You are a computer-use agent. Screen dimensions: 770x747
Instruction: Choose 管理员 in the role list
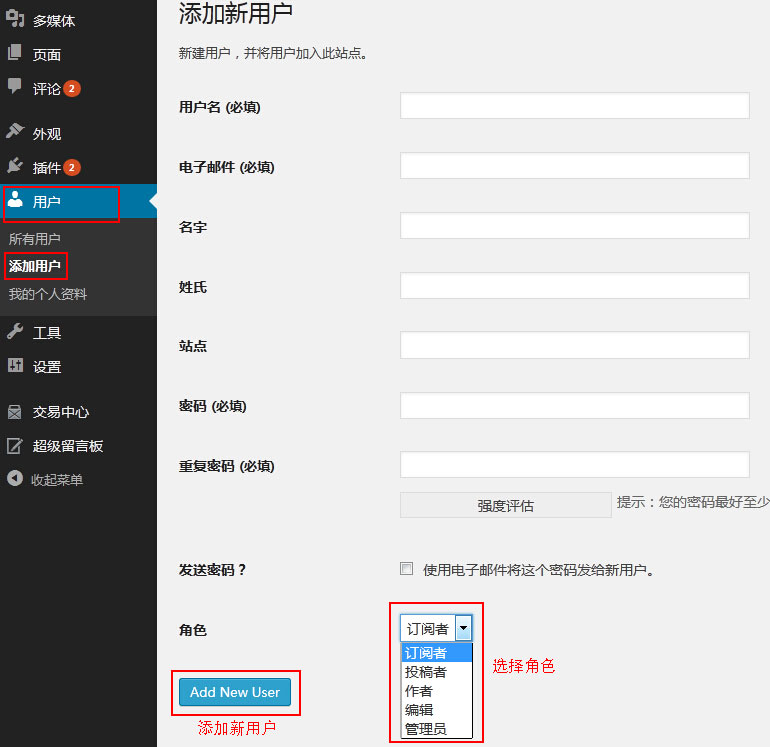426,729
